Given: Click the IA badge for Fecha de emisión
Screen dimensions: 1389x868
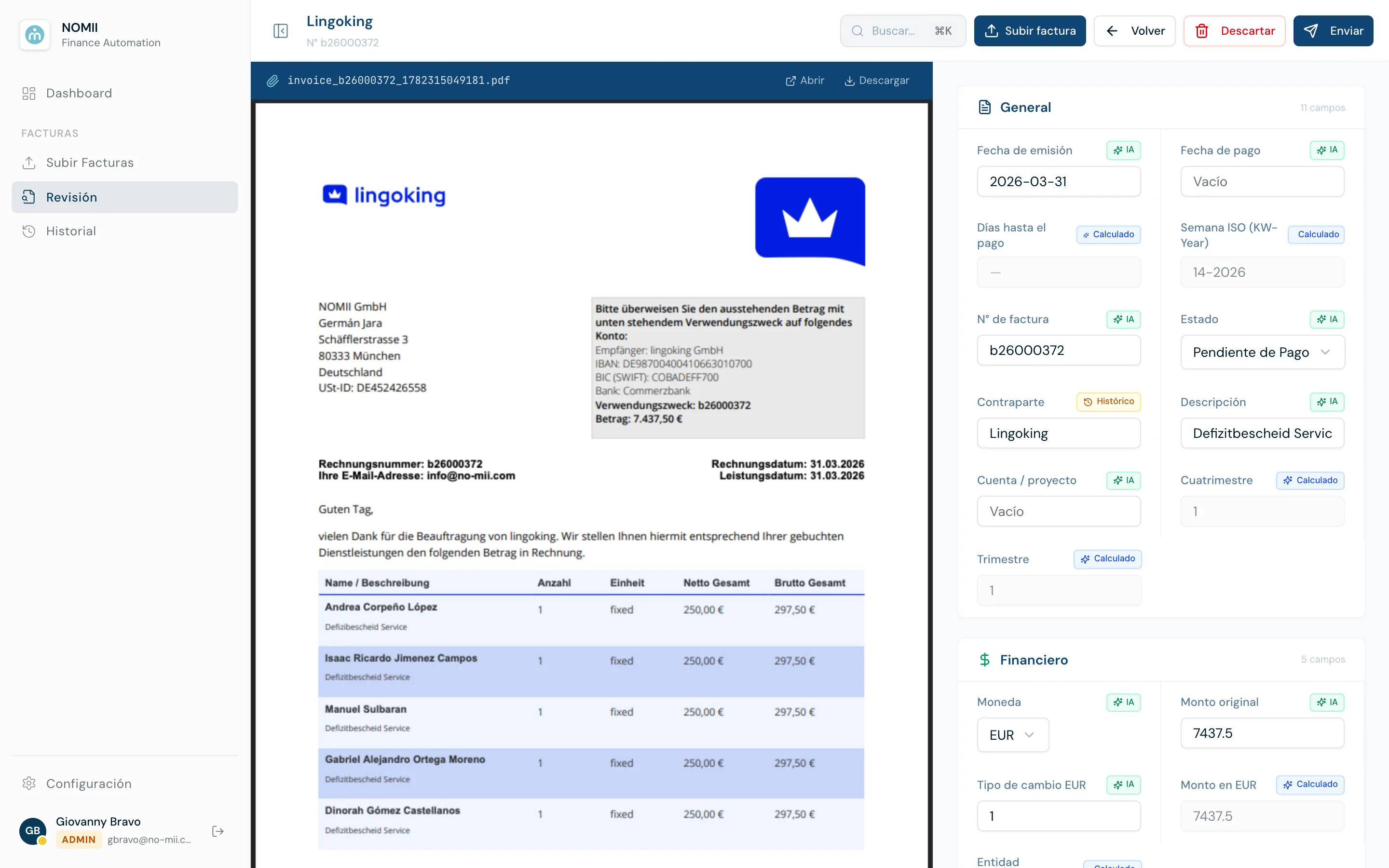Looking at the screenshot, I should click(x=1123, y=150).
